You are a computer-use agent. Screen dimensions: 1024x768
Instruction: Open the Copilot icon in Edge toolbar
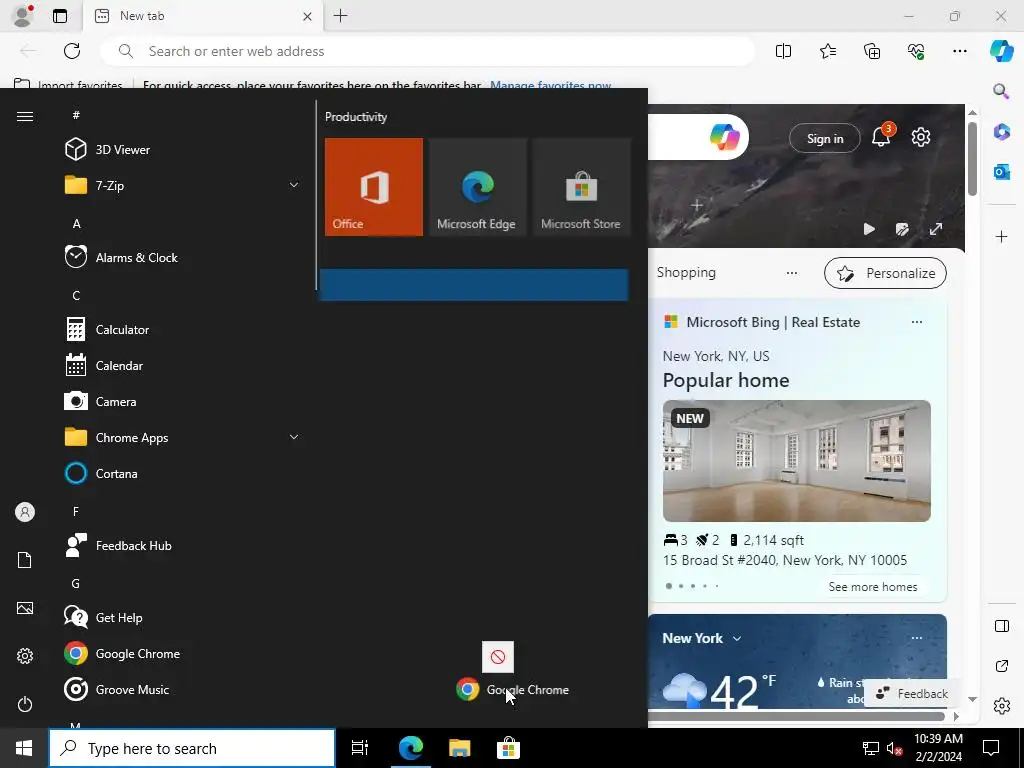(1000, 51)
